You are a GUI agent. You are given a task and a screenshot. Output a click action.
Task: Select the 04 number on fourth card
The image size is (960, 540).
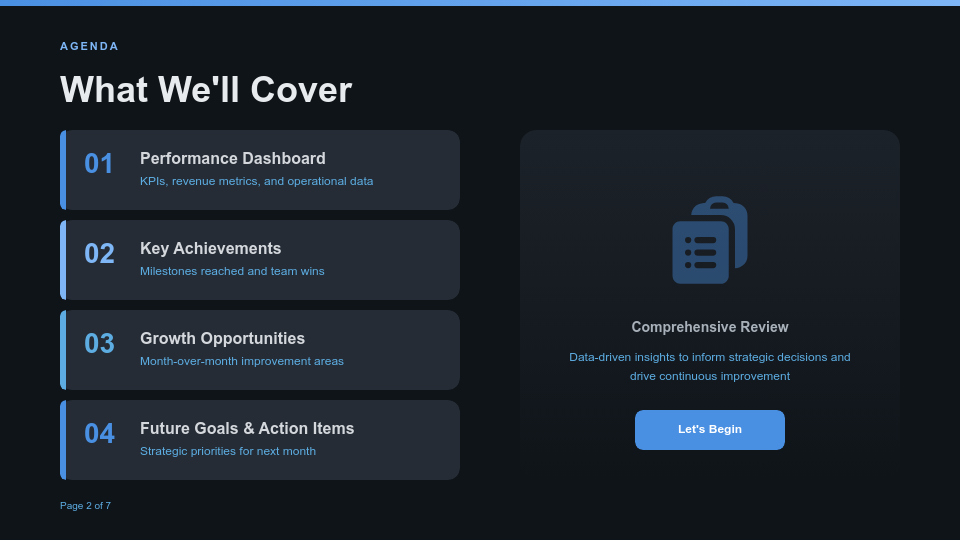(99, 434)
